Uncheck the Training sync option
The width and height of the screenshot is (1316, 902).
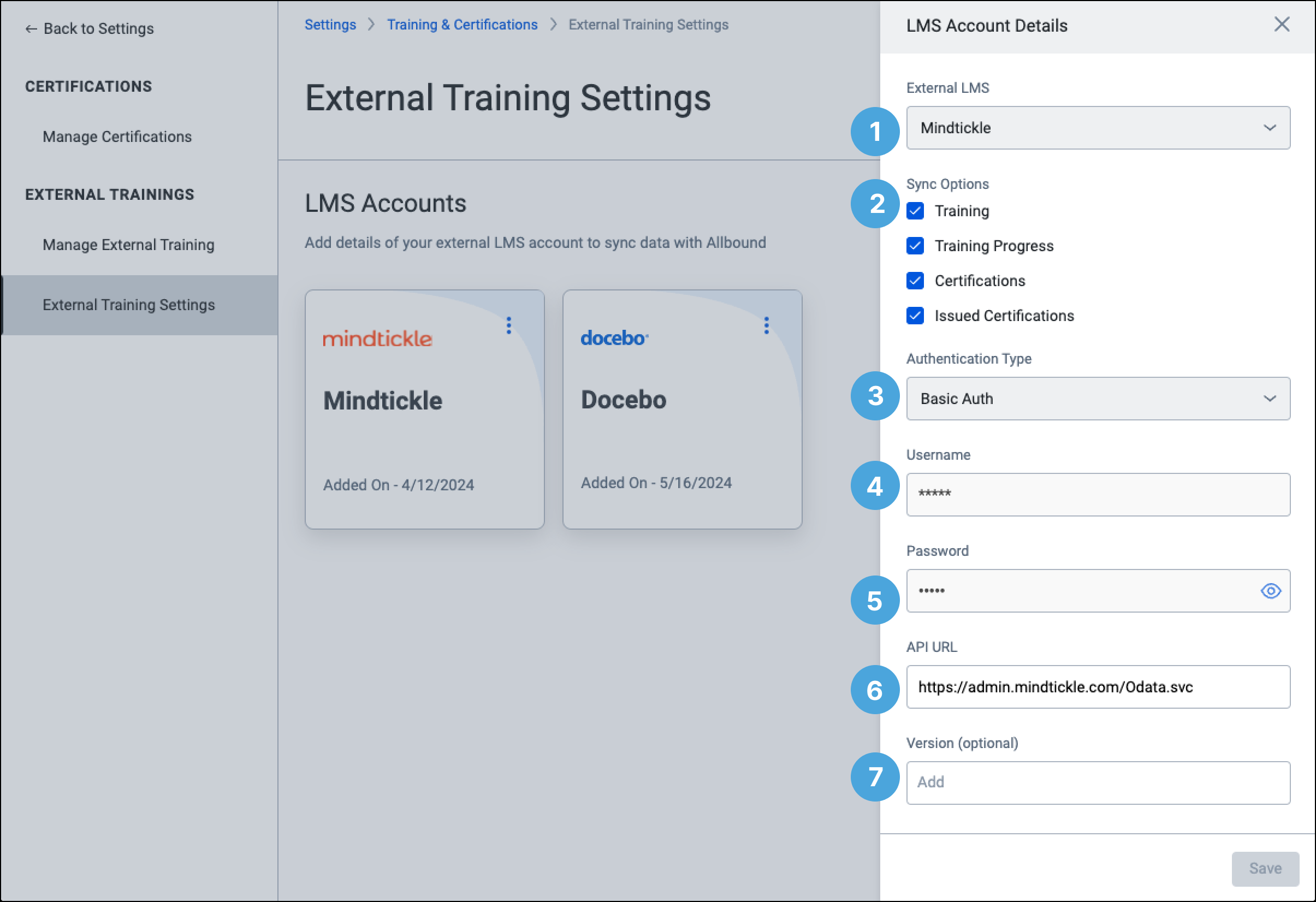pos(915,211)
